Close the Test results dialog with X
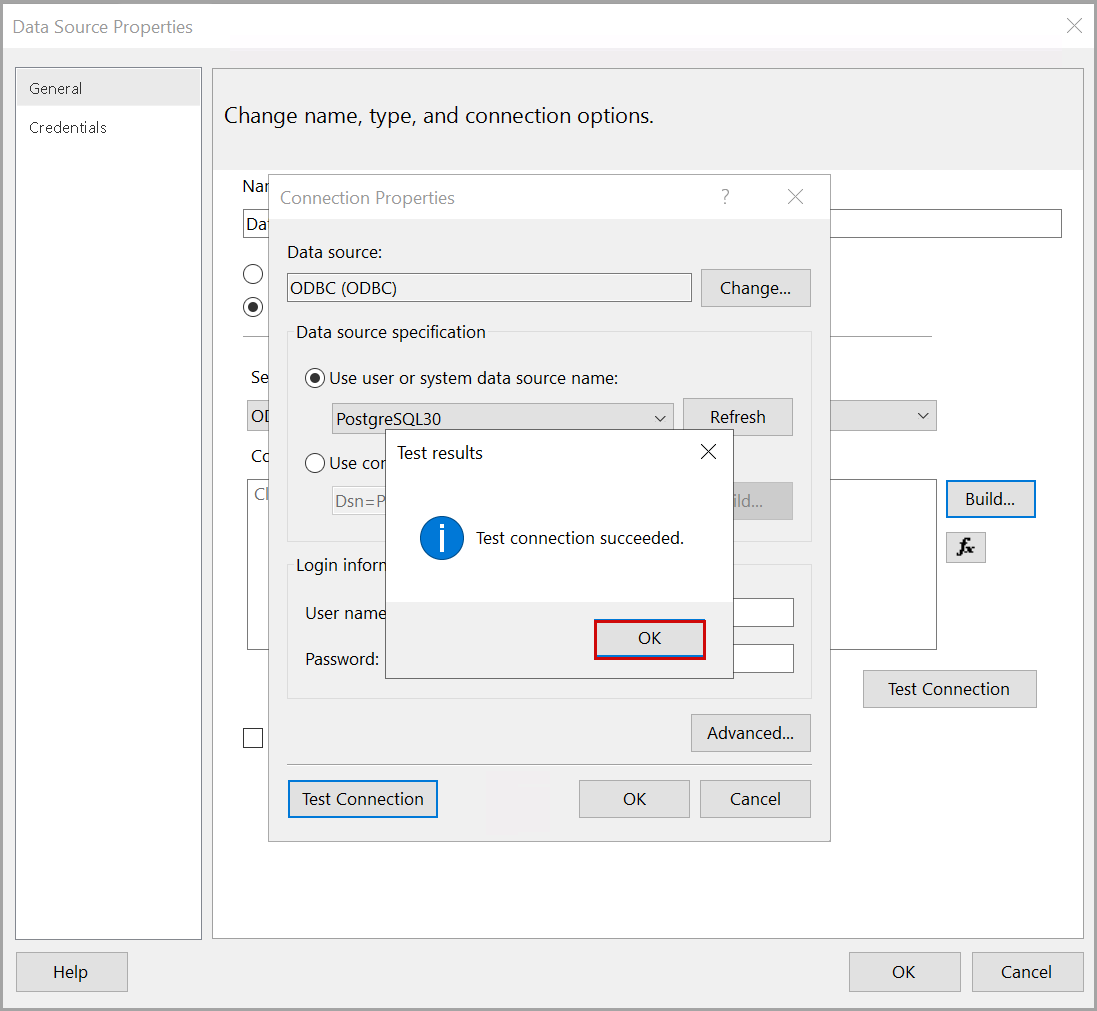1097x1011 pixels. coord(708,452)
